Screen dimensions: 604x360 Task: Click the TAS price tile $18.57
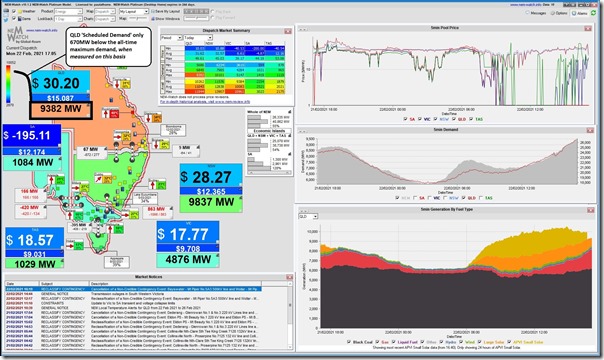pyautogui.click(x=35, y=239)
